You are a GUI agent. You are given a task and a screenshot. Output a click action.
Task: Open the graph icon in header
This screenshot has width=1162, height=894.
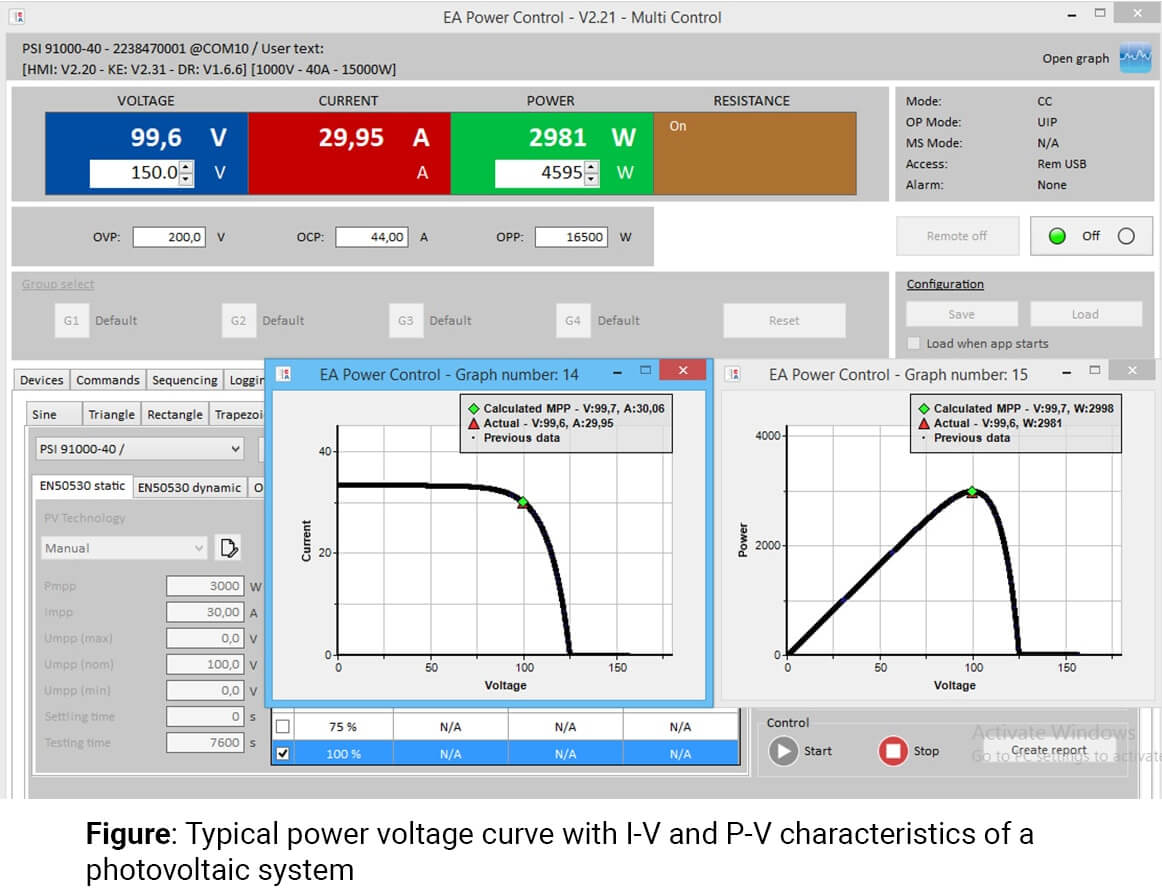(x=1134, y=58)
